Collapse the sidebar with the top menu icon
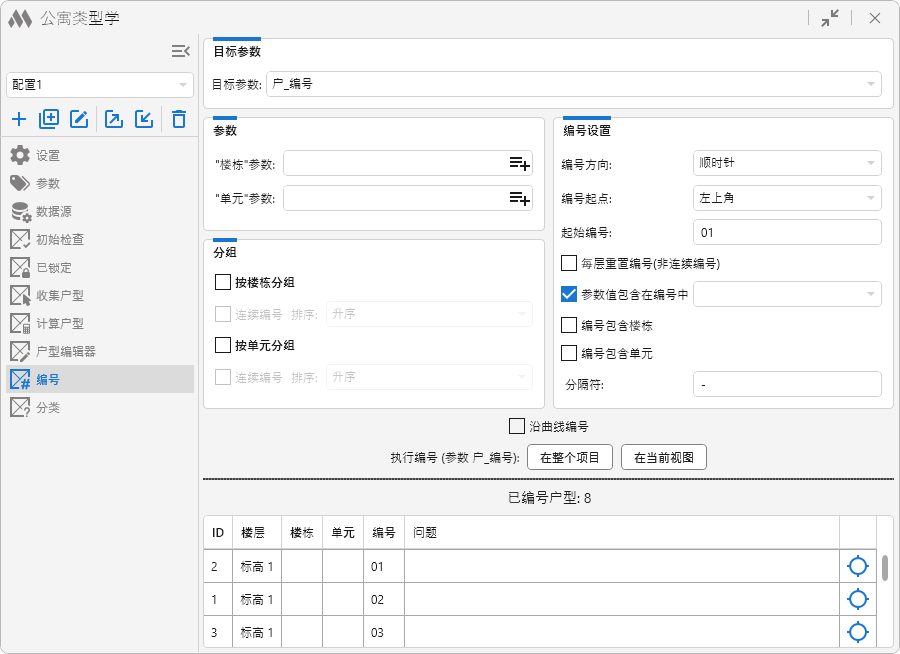Viewport: 900px width, 654px height. [x=180, y=51]
